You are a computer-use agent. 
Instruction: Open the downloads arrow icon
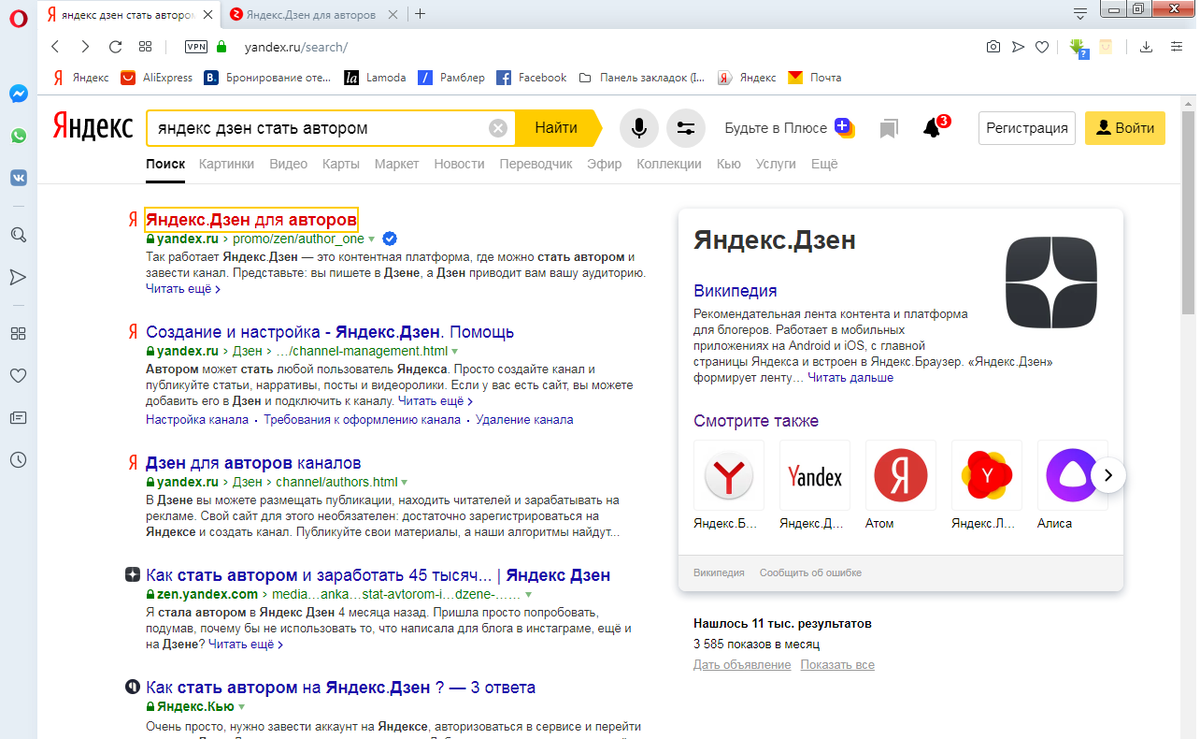(1146, 47)
